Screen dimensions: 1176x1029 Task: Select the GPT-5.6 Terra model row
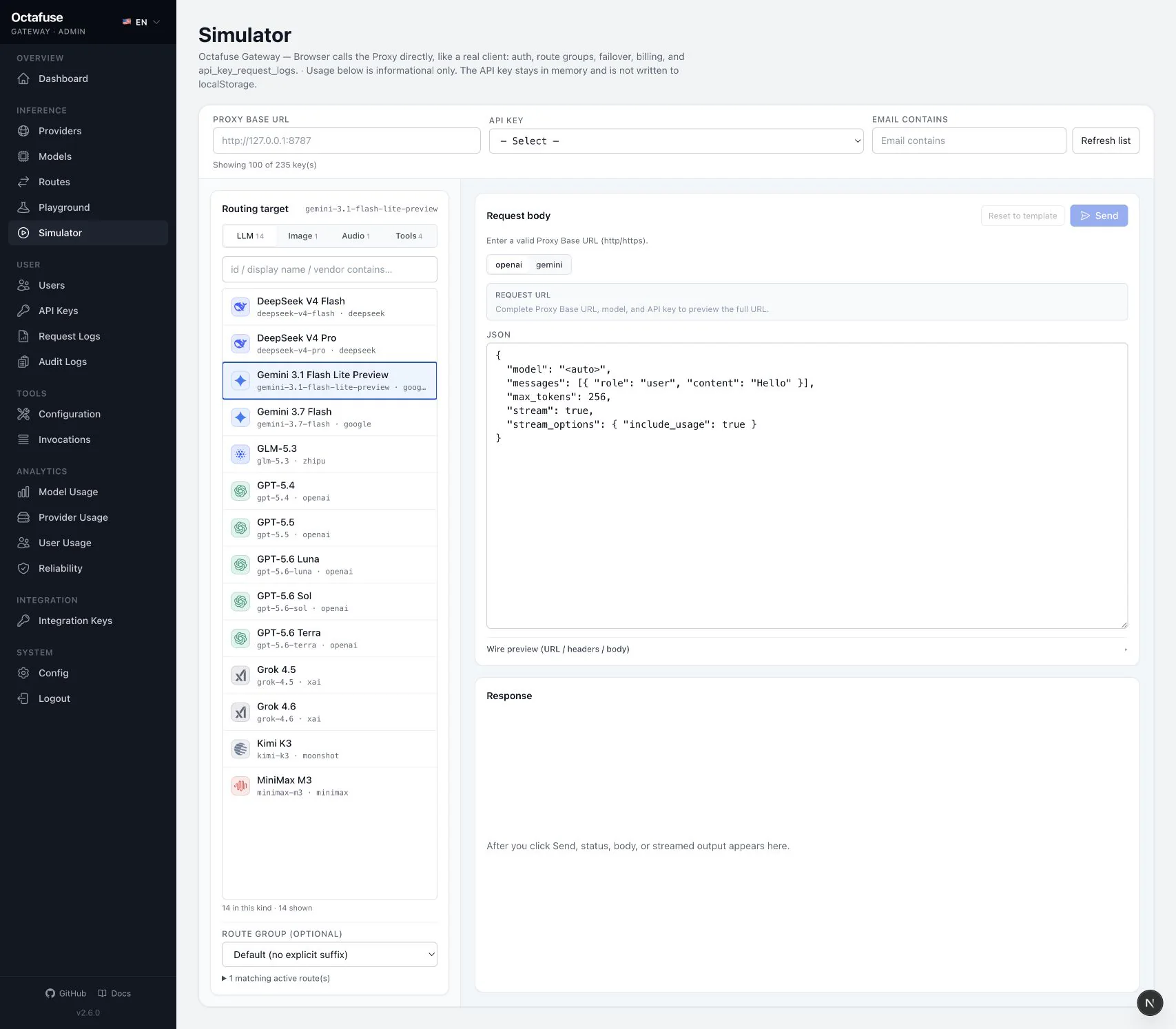[x=329, y=638]
